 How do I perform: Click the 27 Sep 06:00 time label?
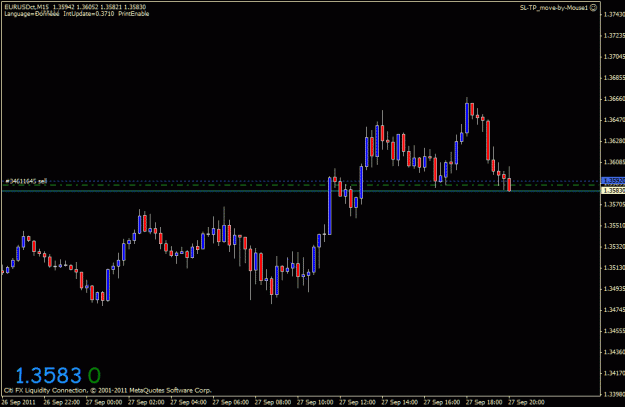tap(230, 402)
